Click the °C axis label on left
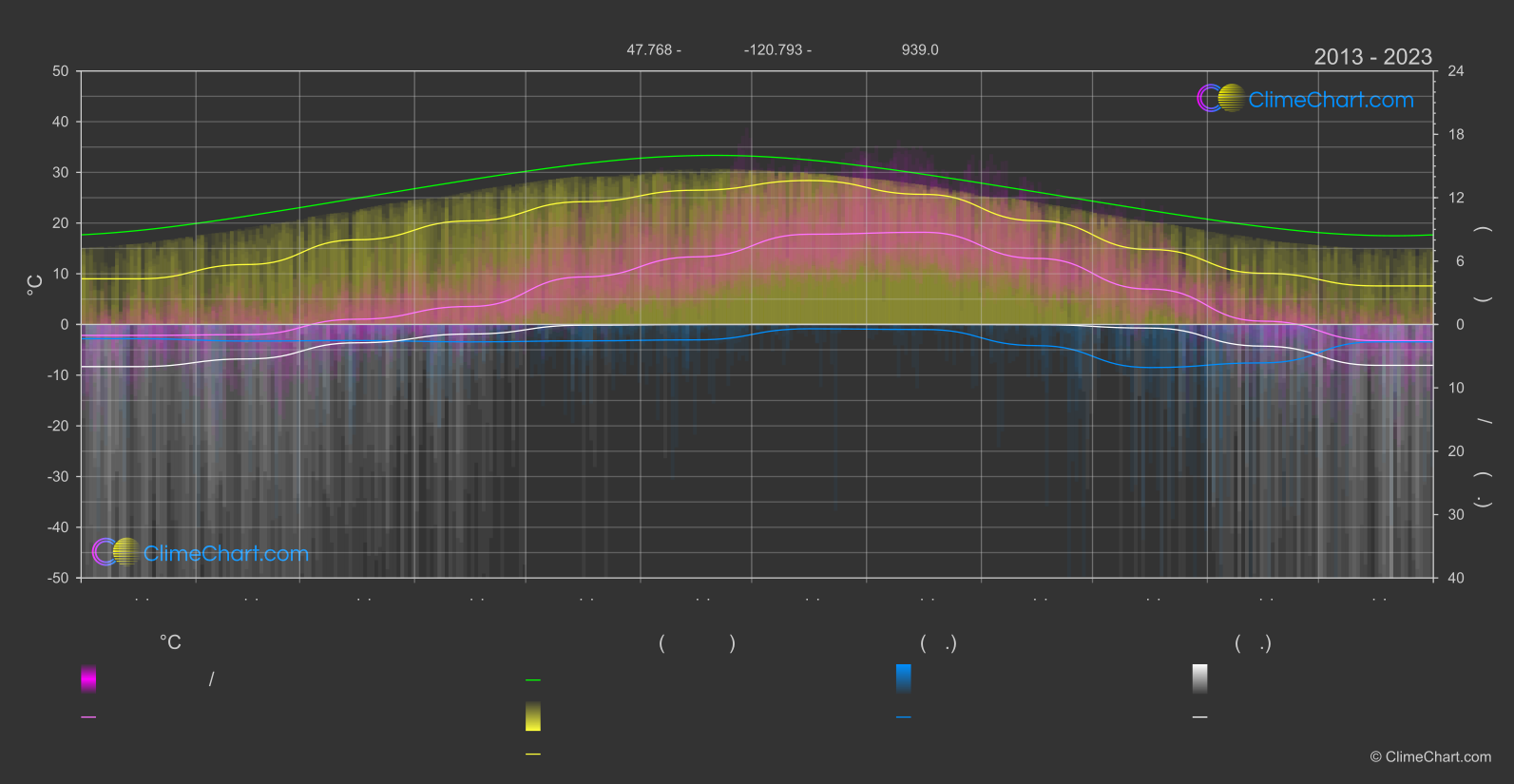Viewport: 1514px width, 784px height. [35, 285]
